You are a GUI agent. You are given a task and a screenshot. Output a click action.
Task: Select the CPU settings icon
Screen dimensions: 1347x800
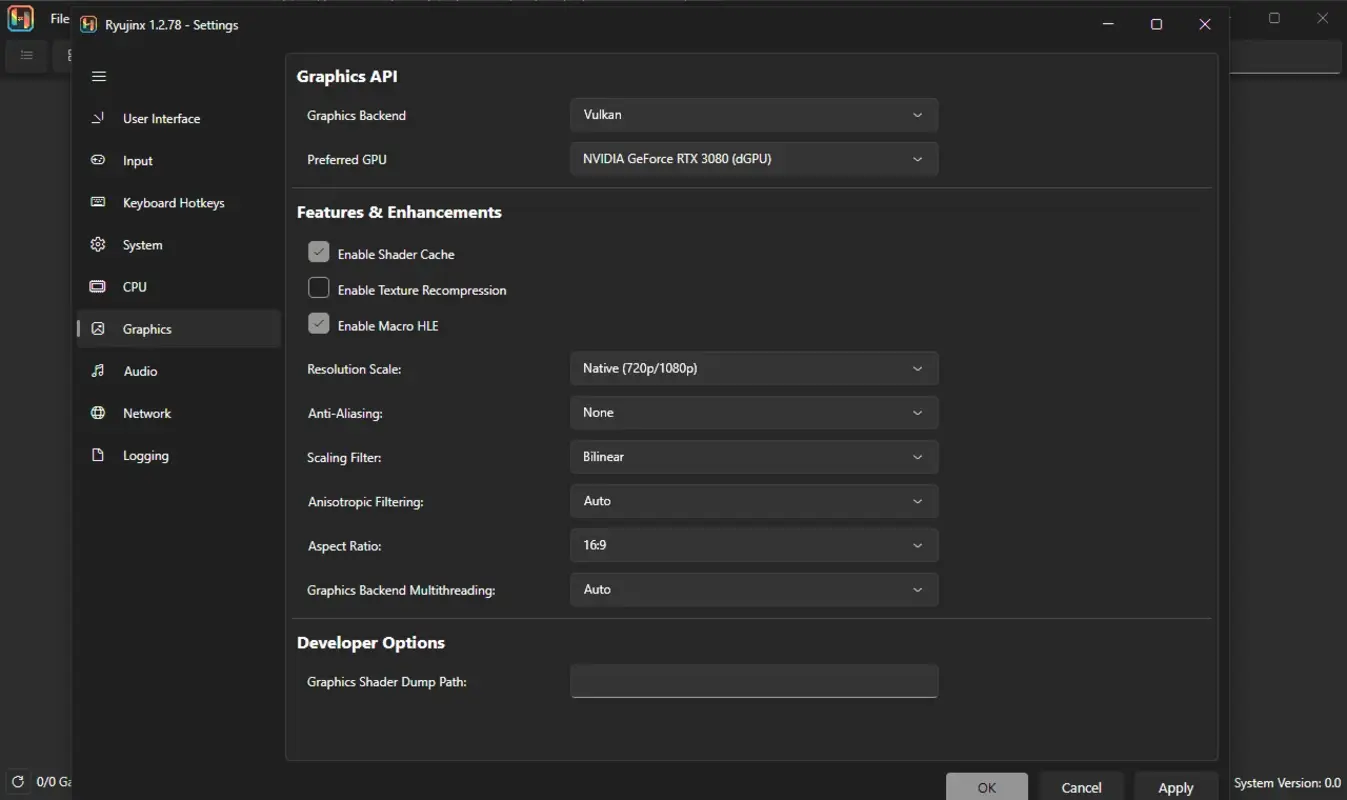[x=97, y=286]
